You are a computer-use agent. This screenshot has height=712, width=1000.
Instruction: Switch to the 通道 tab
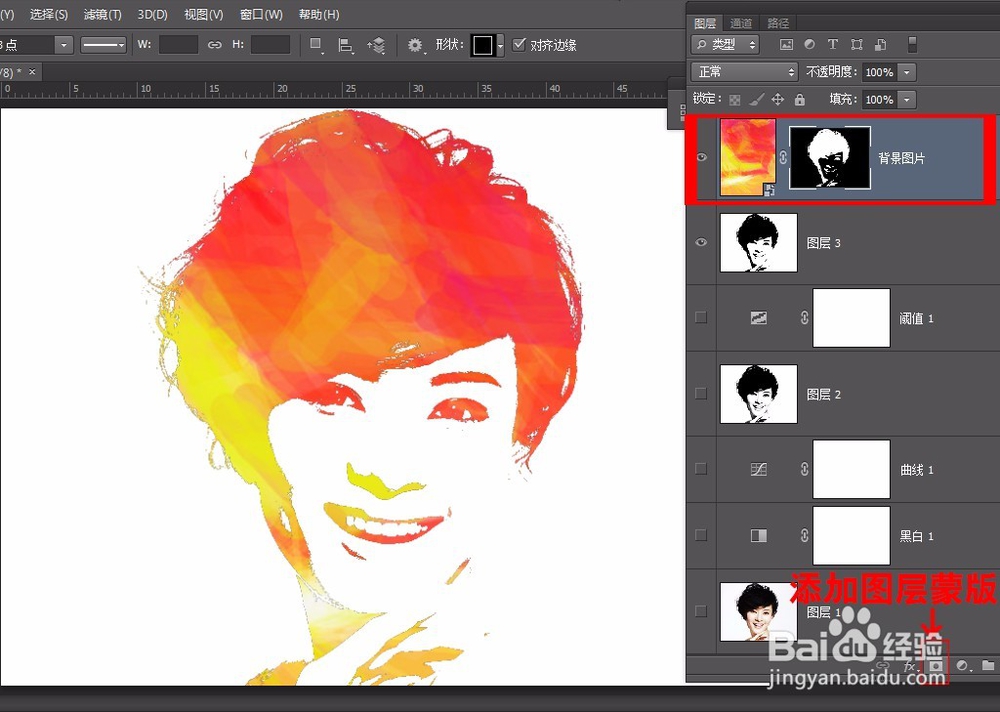[x=741, y=23]
